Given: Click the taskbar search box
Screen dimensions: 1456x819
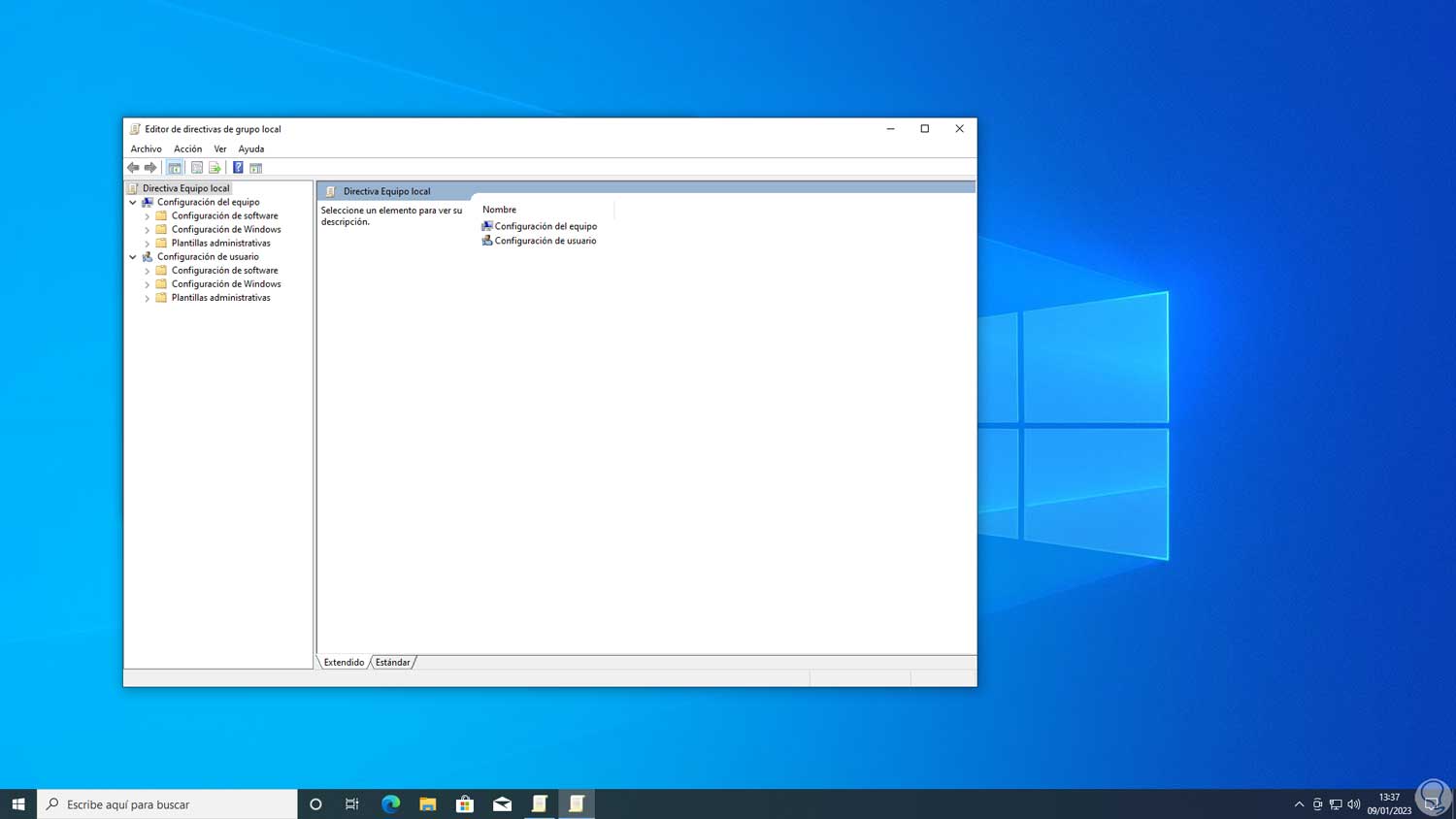Looking at the screenshot, I should click(x=167, y=803).
